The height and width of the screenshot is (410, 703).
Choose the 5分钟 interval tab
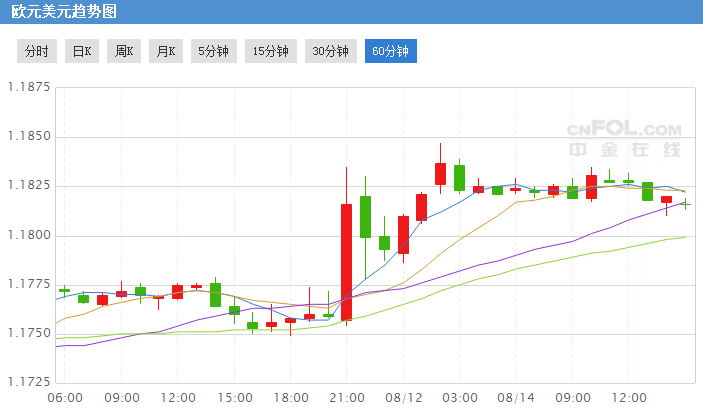coord(214,51)
